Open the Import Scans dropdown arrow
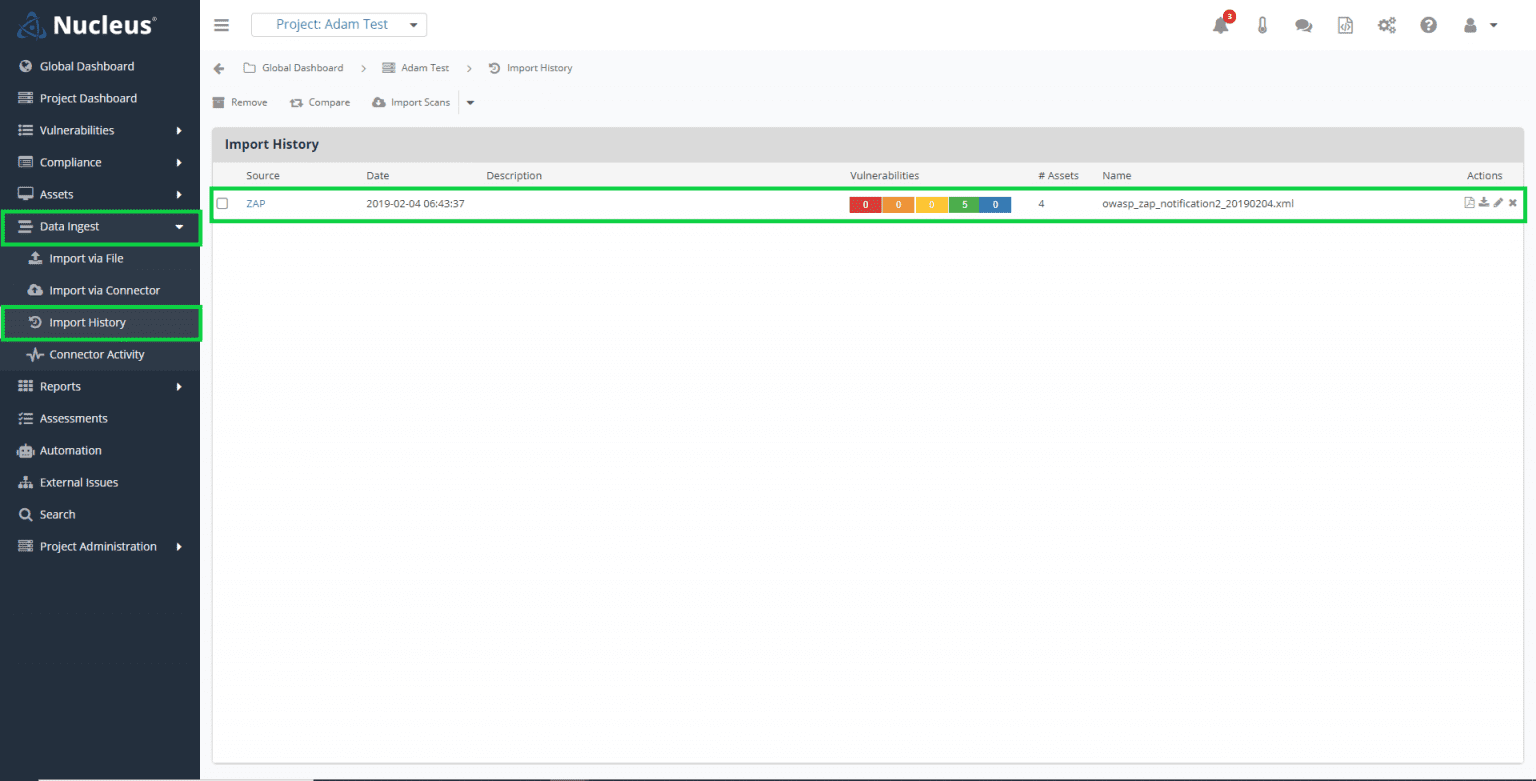This screenshot has width=1536, height=781. [x=469, y=102]
